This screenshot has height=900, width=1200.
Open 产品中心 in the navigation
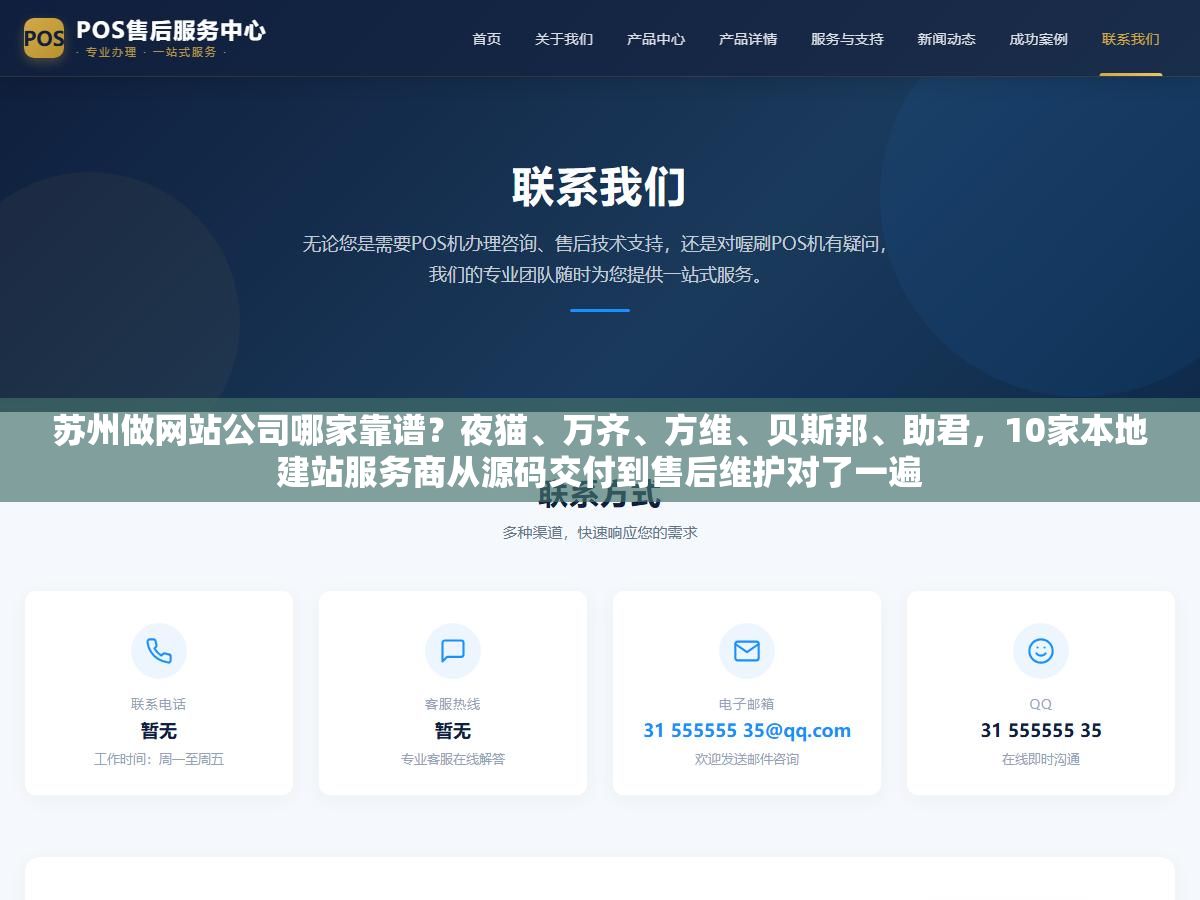click(656, 39)
